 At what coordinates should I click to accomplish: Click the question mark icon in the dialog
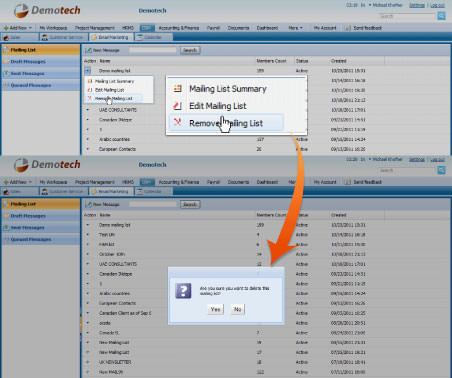click(x=183, y=291)
